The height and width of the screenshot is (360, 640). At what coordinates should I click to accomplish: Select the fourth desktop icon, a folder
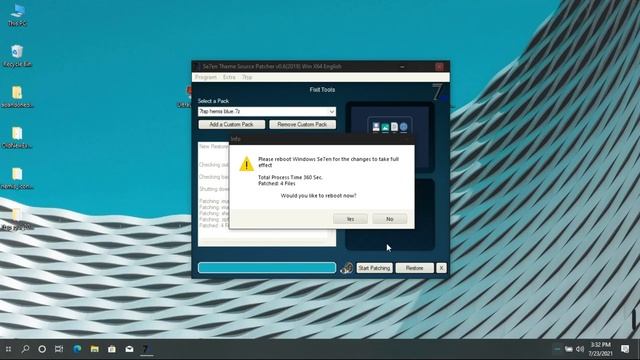pyautogui.click(x=17, y=138)
